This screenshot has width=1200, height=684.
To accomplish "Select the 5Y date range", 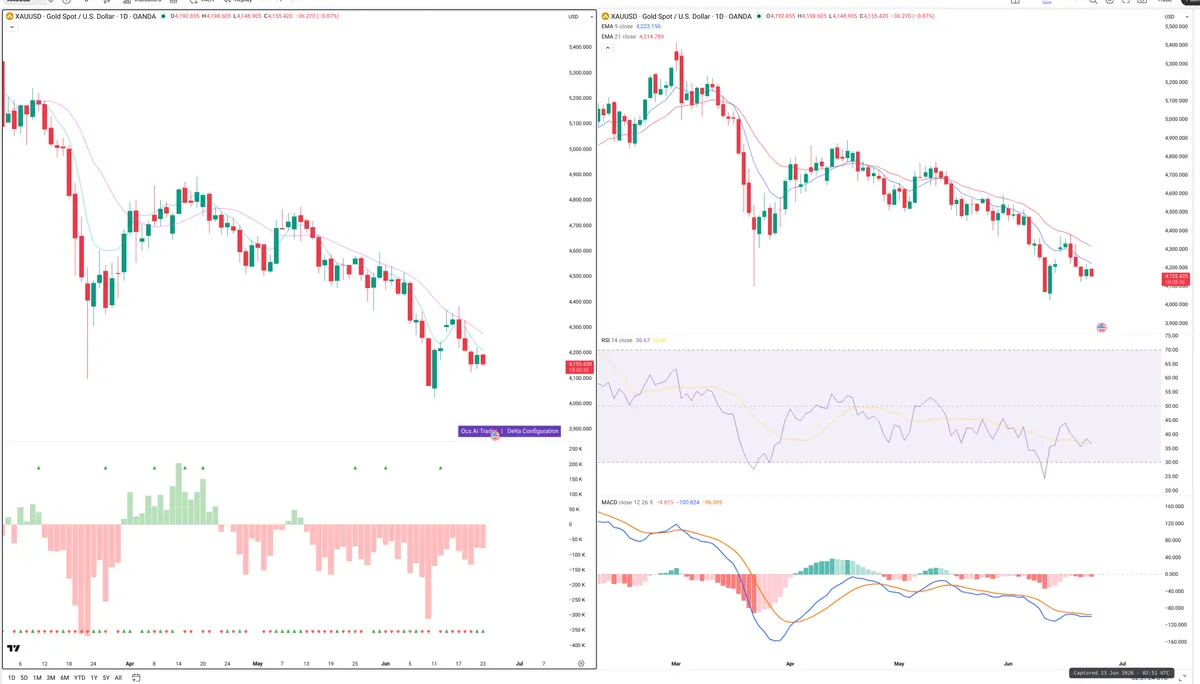I will tap(106, 678).
